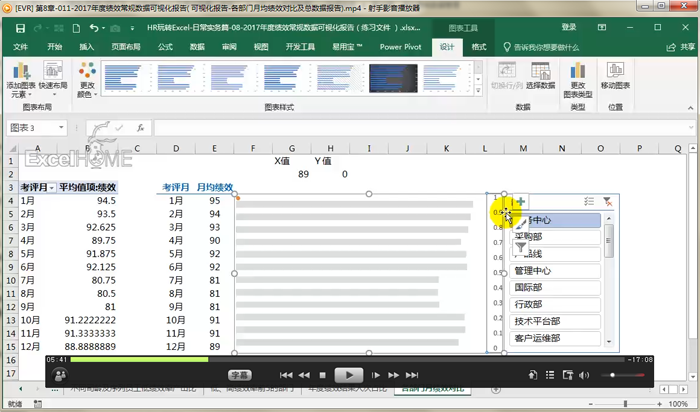
Task: Click the Change Chart Type icon
Action: [x=578, y=76]
